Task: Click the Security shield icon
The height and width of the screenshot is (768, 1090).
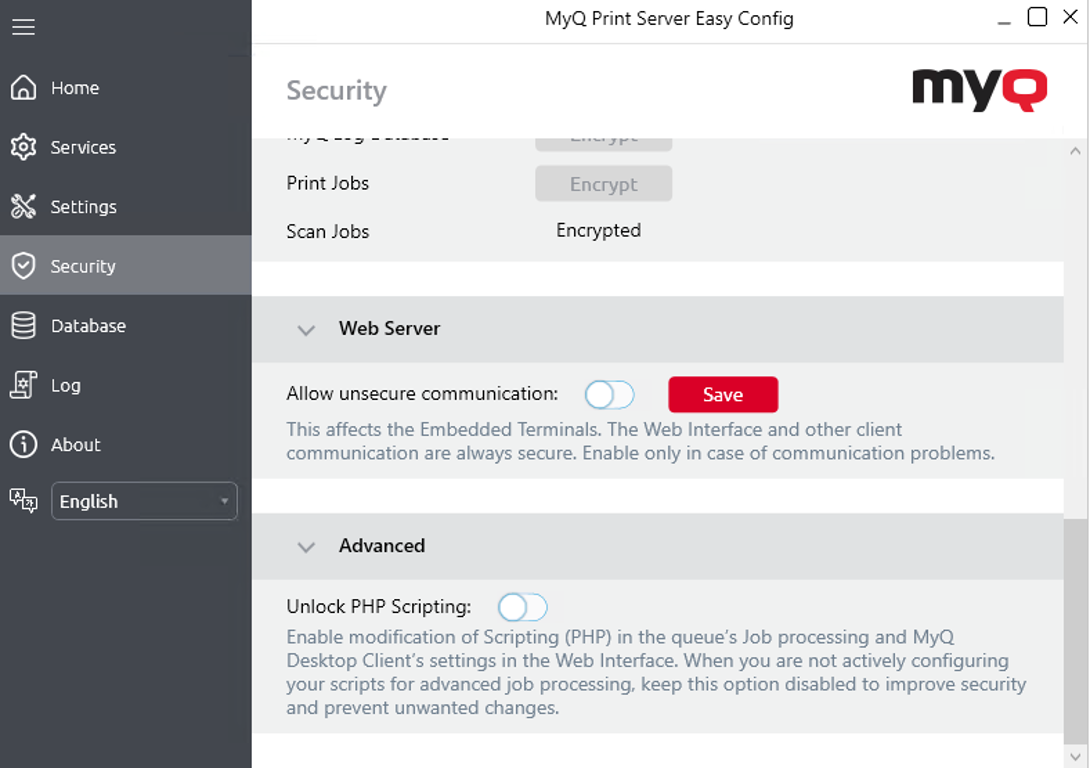Action: (x=24, y=265)
